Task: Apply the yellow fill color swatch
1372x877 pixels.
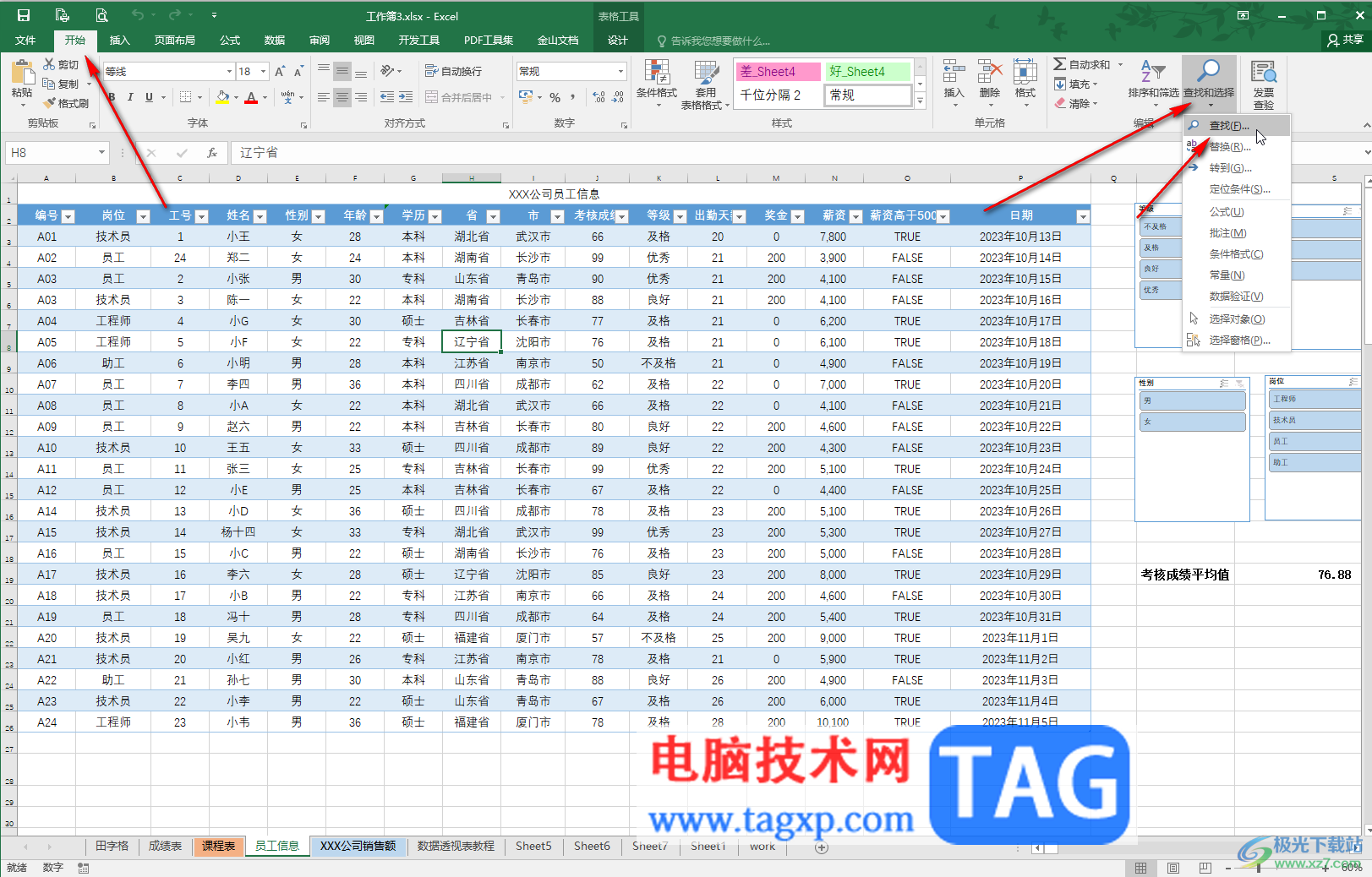Action: (223, 97)
